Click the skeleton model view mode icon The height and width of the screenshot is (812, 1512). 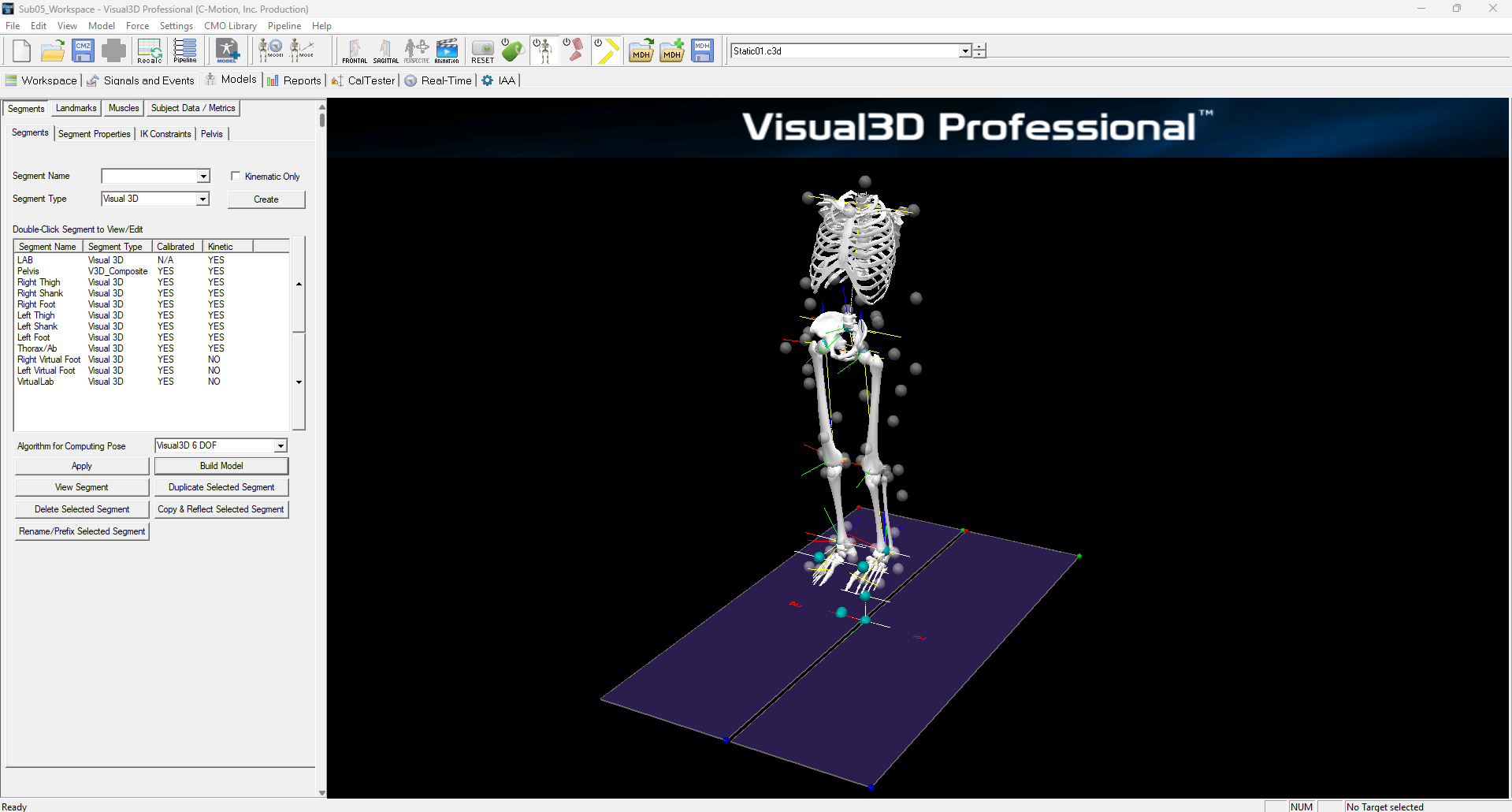(x=271, y=50)
